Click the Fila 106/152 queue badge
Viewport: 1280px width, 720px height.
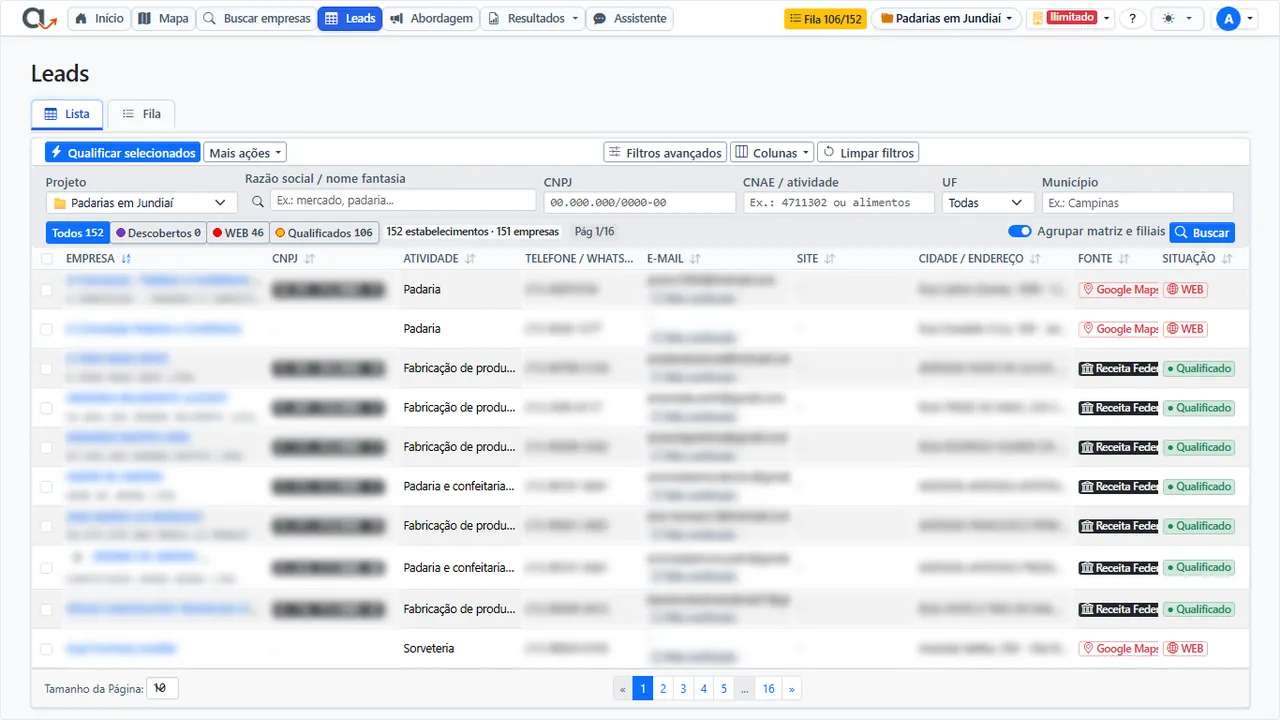[825, 18]
